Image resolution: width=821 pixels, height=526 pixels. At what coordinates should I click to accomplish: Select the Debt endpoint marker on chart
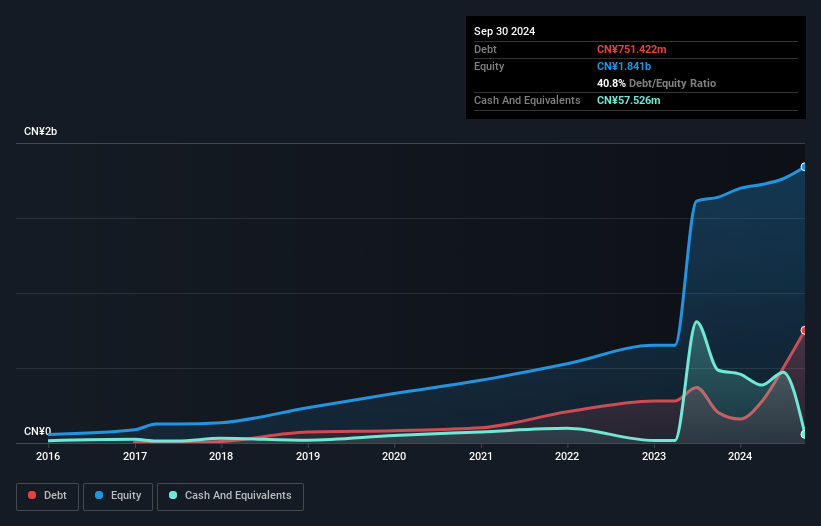pyautogui.click(x=804, y=330)
